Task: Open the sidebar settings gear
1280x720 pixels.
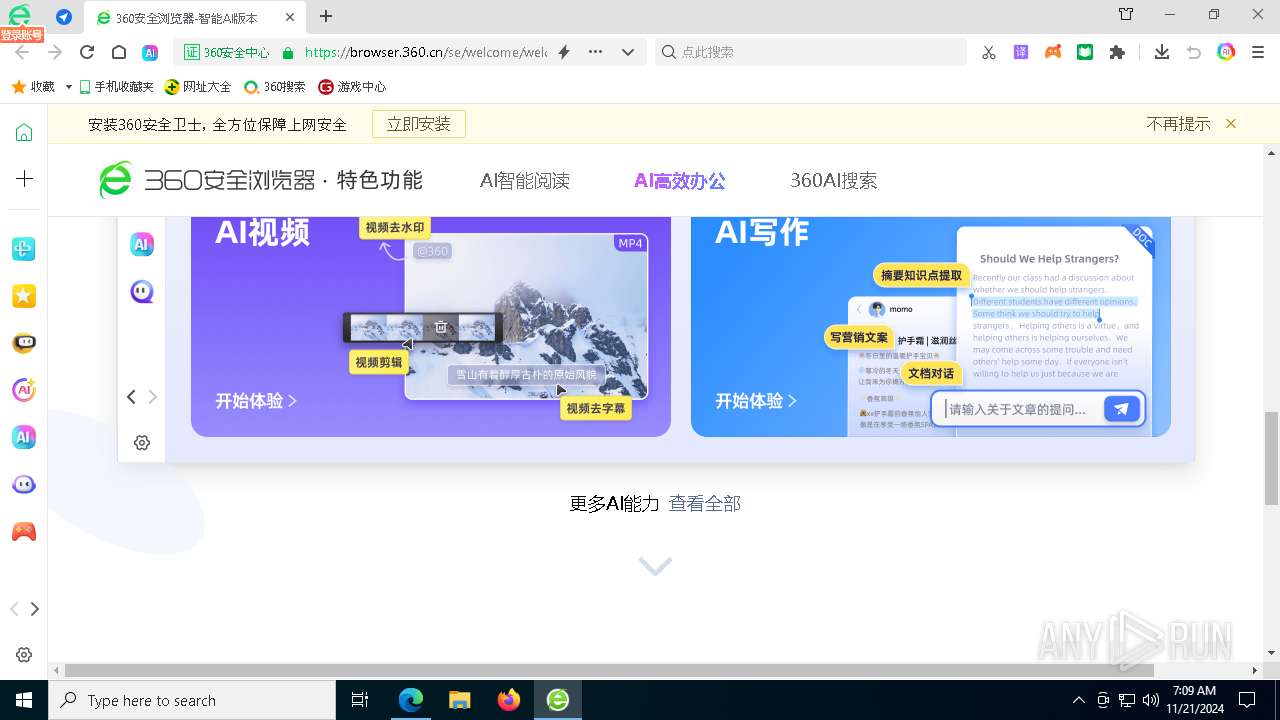Action: pyautogui.click(x=24, y=655)
